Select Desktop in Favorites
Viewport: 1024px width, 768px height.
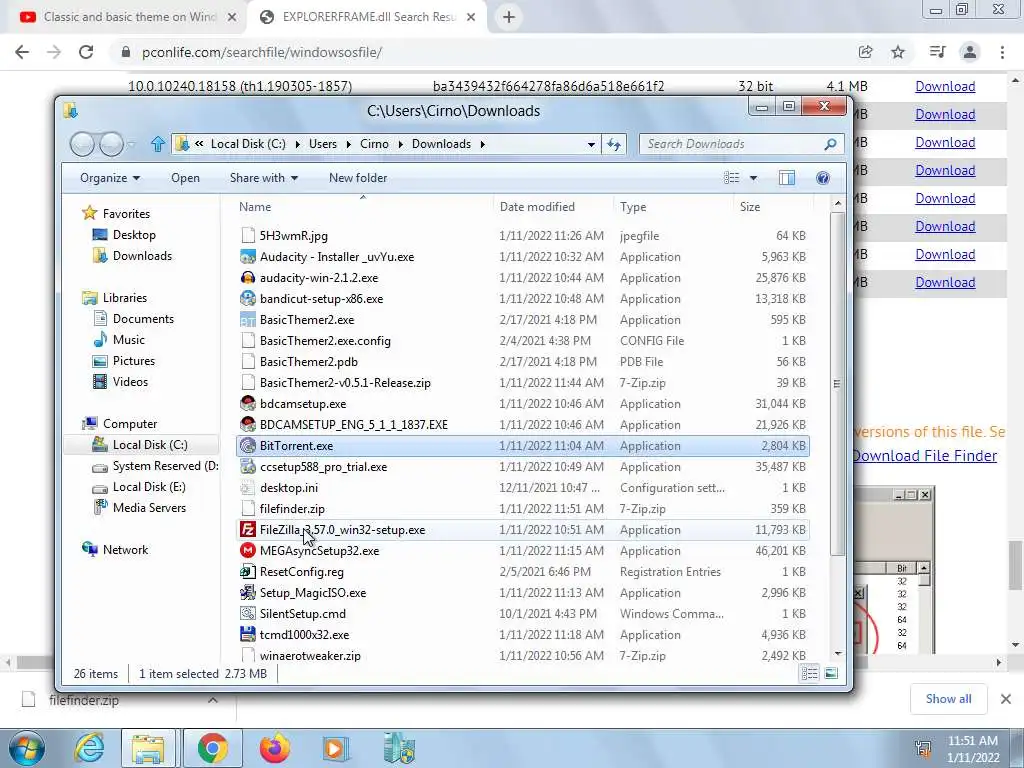(134, 234)
